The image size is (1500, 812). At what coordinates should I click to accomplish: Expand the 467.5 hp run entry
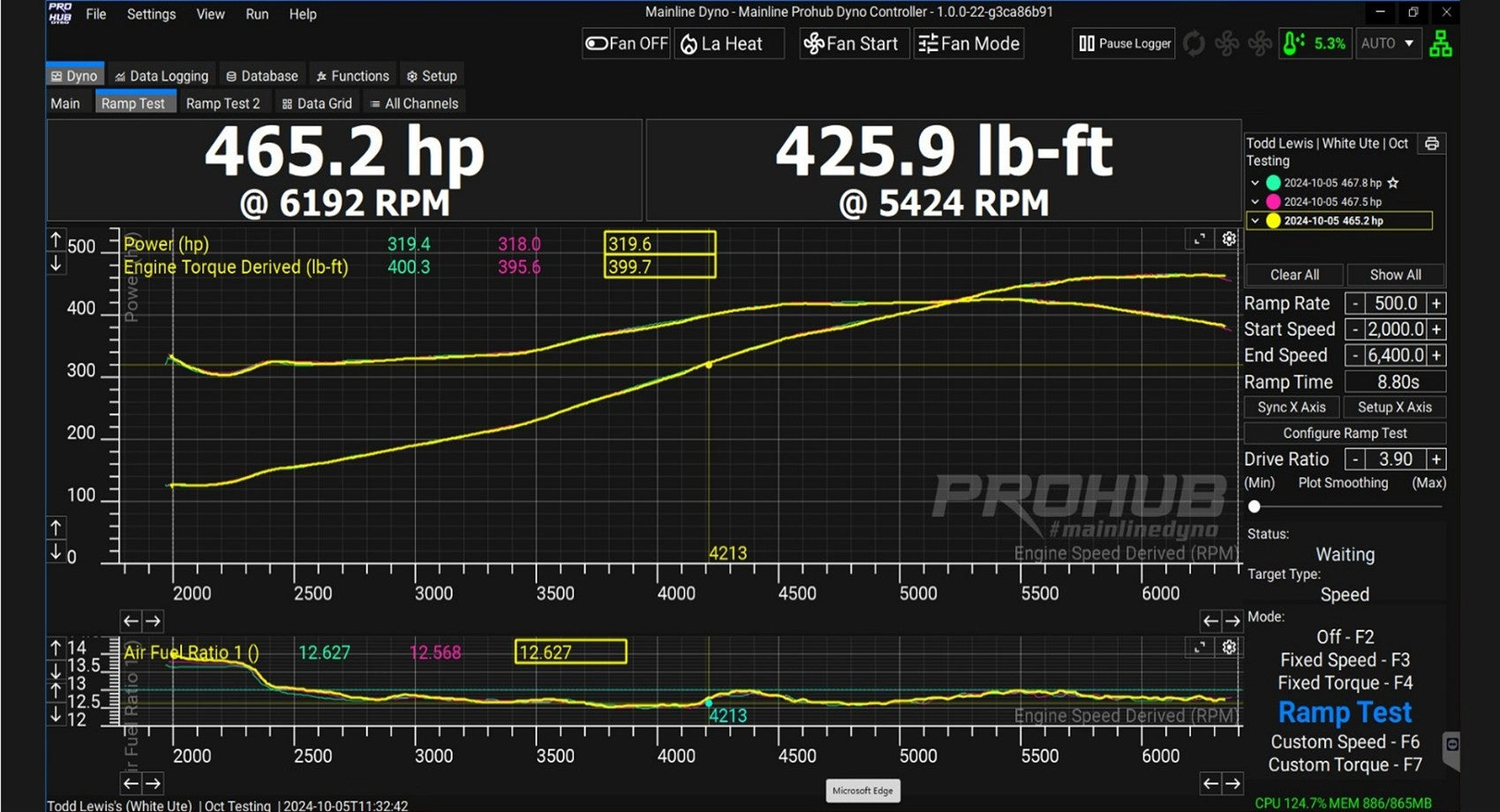tap(1255, 202)
